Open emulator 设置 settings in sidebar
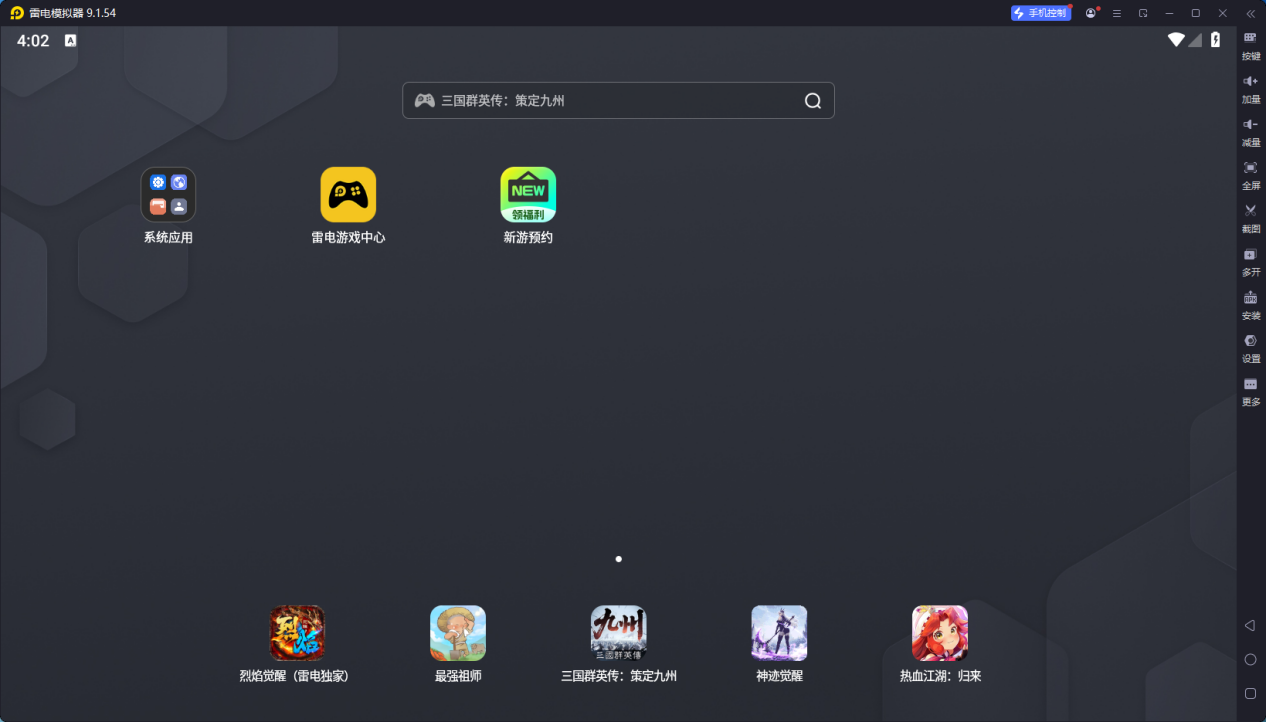The width and height of the screenshot is (1266, 722). (1250, 341)
